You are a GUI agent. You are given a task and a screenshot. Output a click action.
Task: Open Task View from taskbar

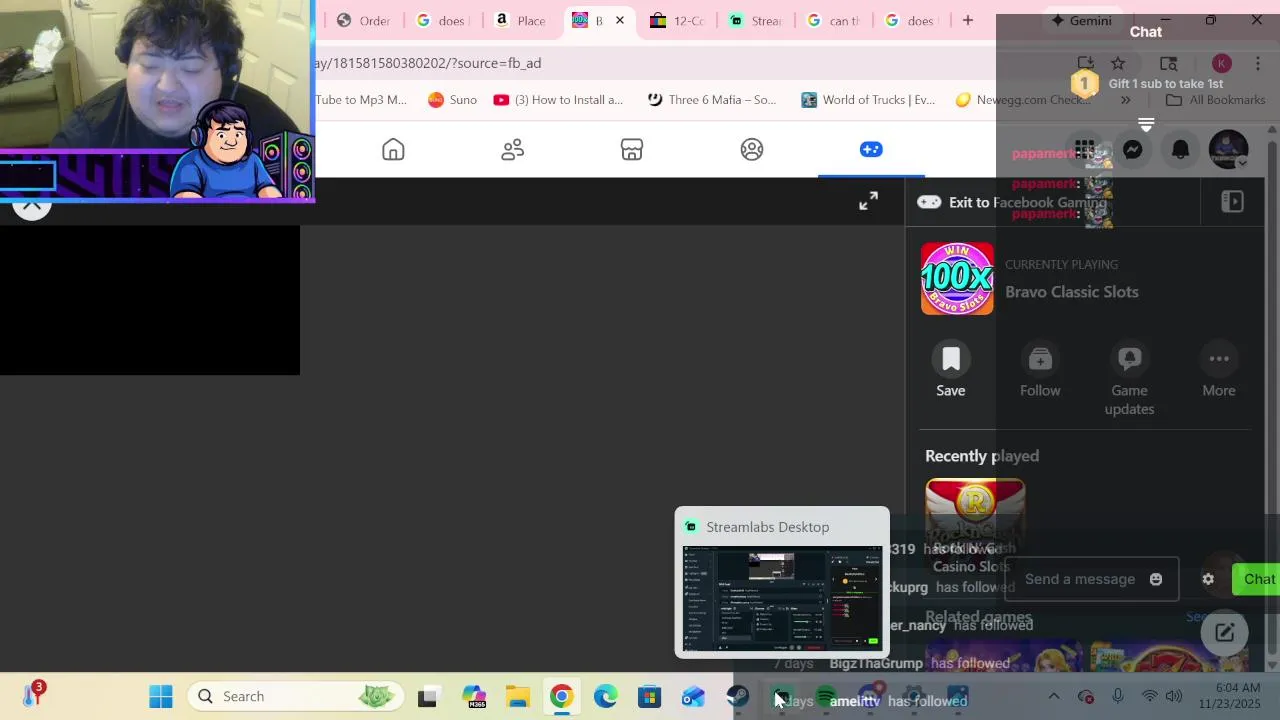coord(427,697)
